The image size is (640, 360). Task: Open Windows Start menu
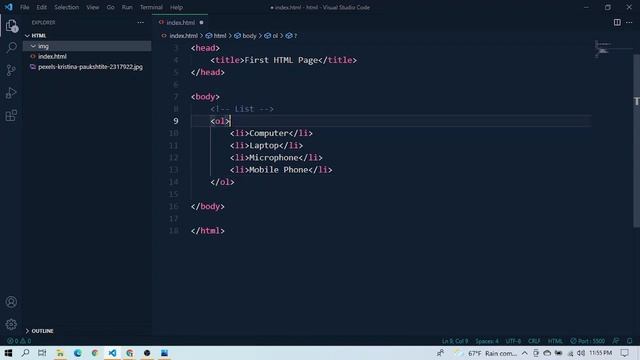[x=8, y=353]
